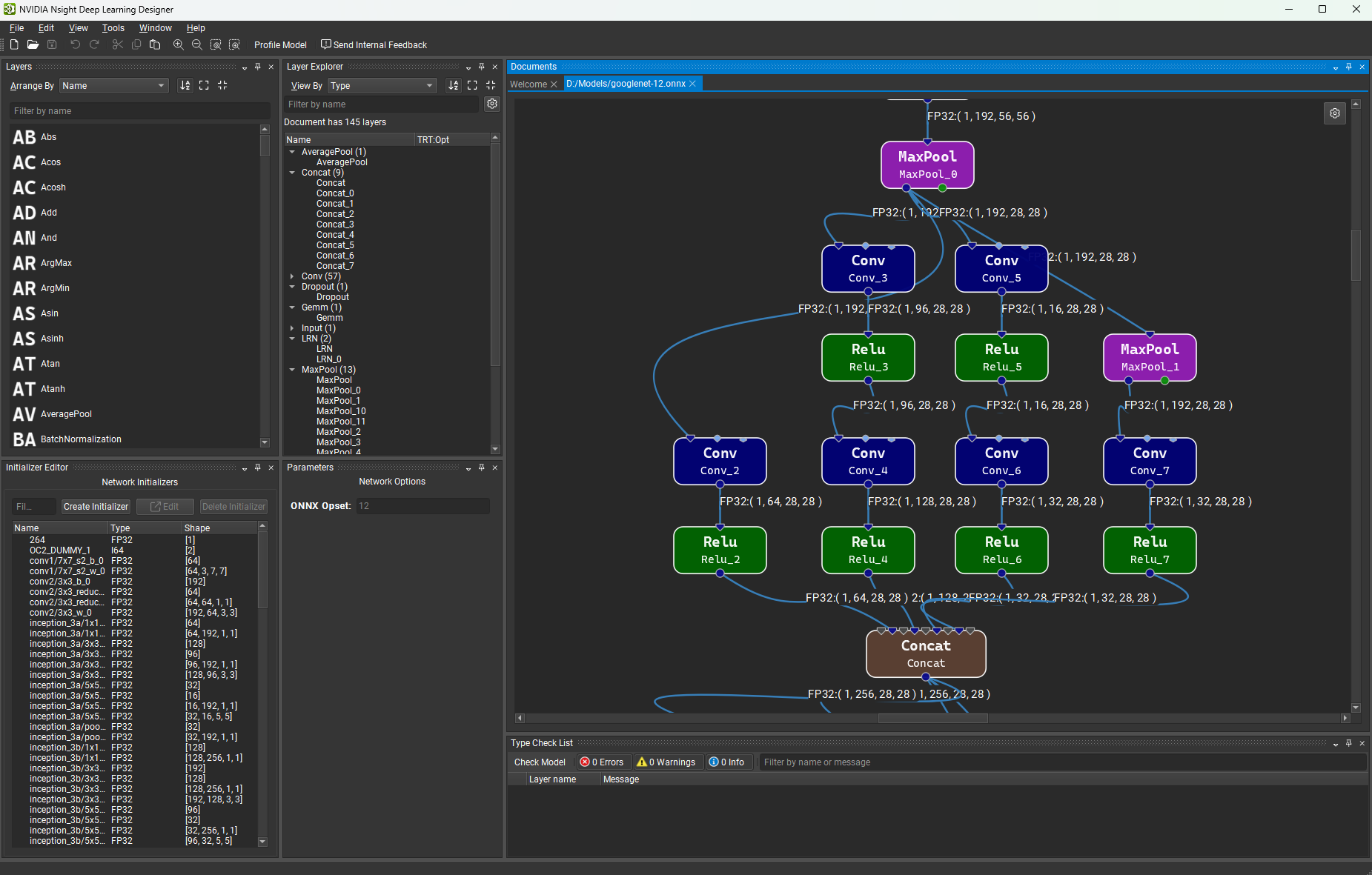1372x875 pixels.
Task: Toggle the 0 Warnings filter
Action: [x=666, y=762]
